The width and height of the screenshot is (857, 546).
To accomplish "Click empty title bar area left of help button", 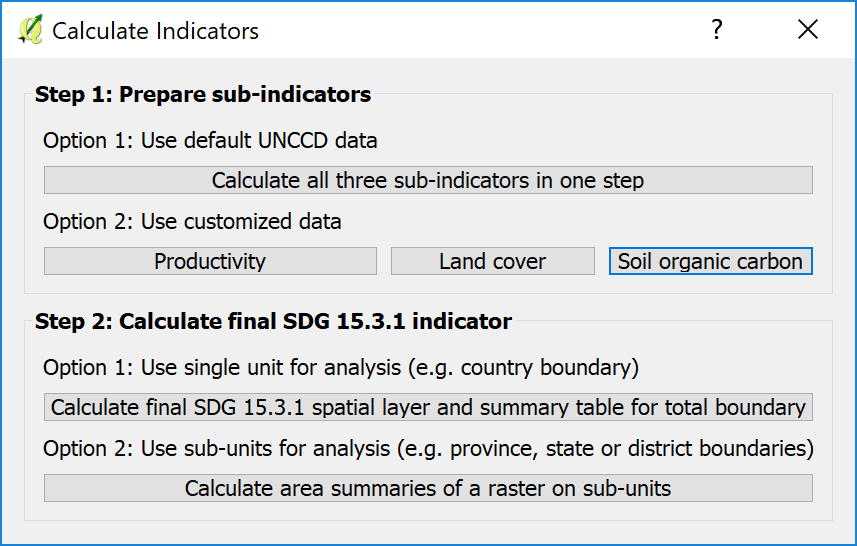I will point(480,31).
